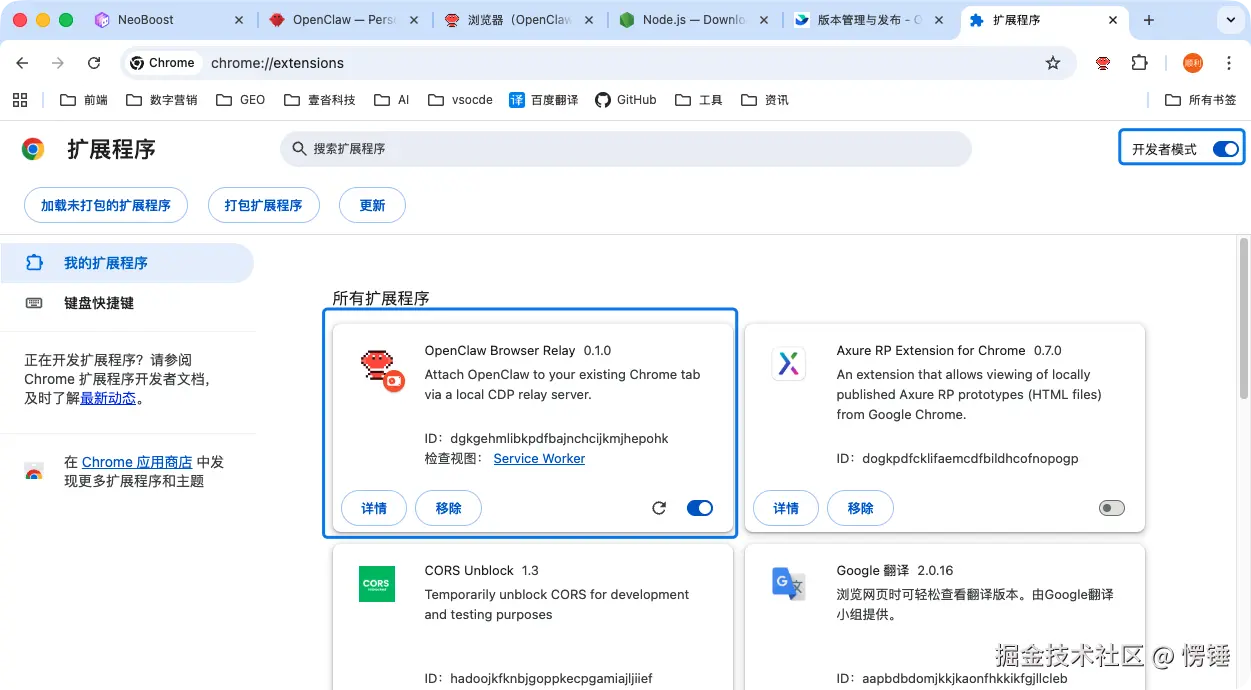The width and height of the screenshot is (1251, 690).
Task: Click the 搜索扩展程序 search field
Action: pos(626,149)
